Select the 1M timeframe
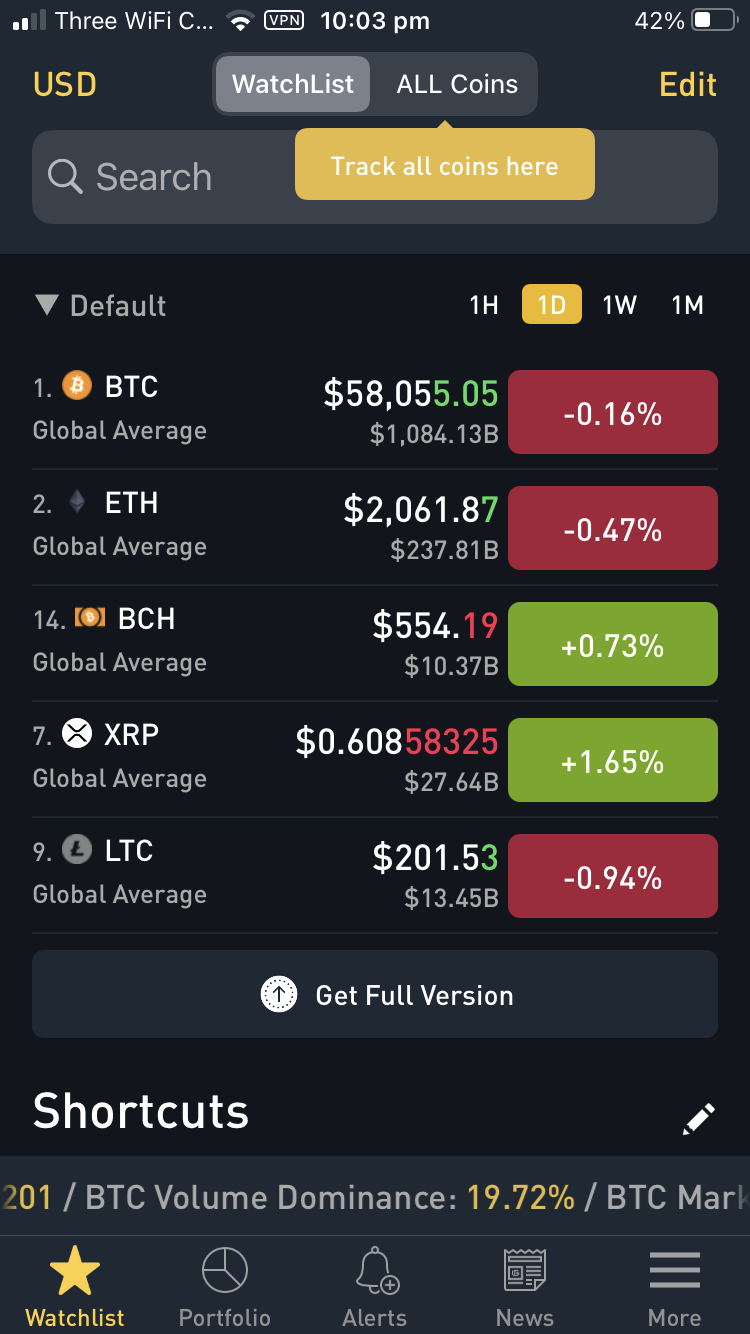The image size is (750, 1334). [x=688, y=305]
